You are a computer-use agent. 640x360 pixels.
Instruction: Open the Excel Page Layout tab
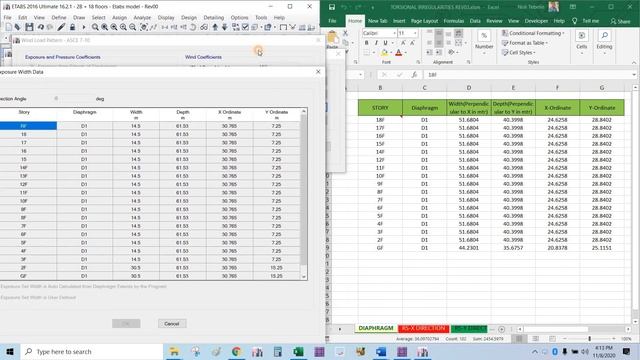coord(424,21)
